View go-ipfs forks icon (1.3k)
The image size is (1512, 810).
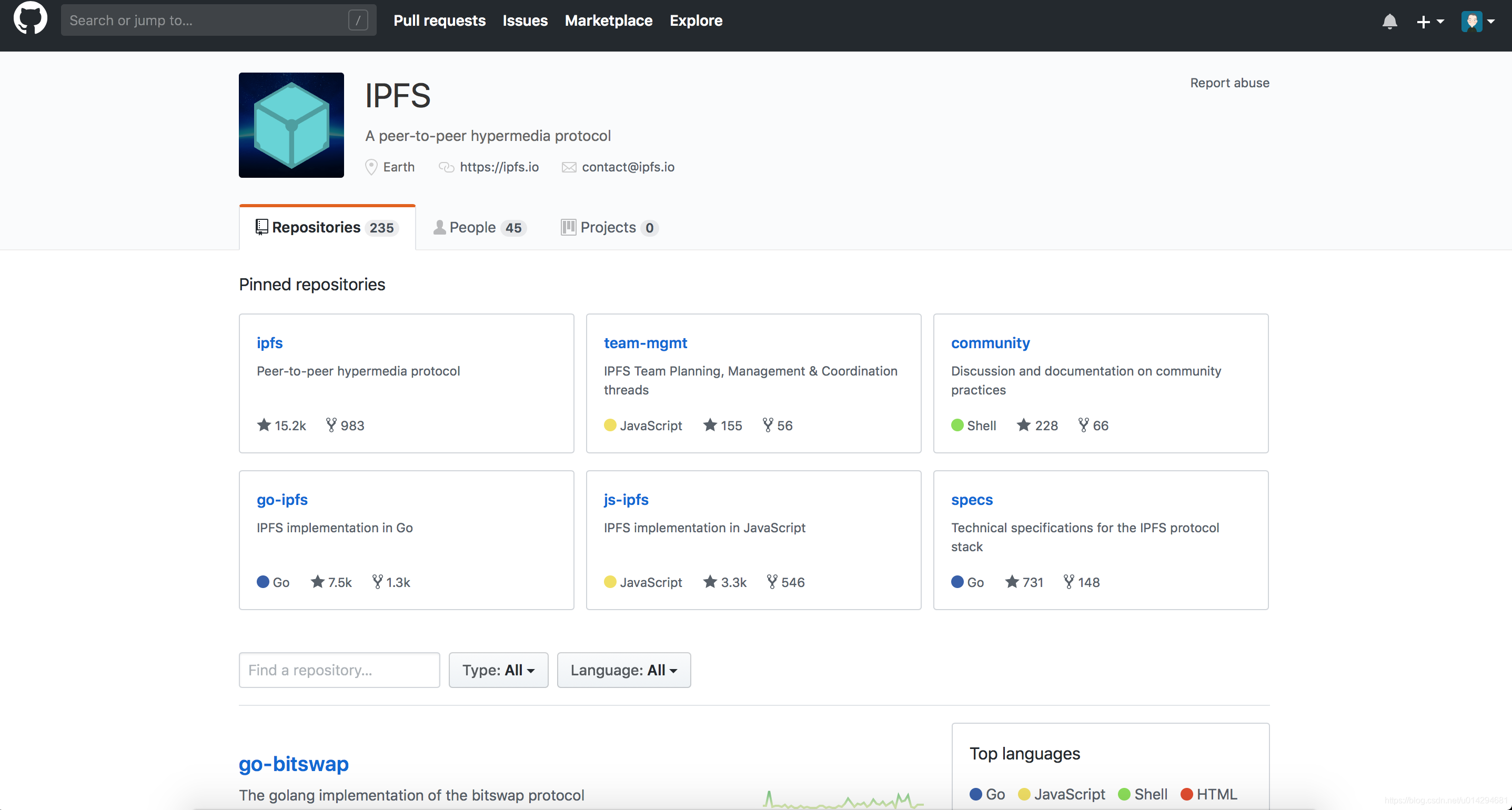(x=377, y=581)
